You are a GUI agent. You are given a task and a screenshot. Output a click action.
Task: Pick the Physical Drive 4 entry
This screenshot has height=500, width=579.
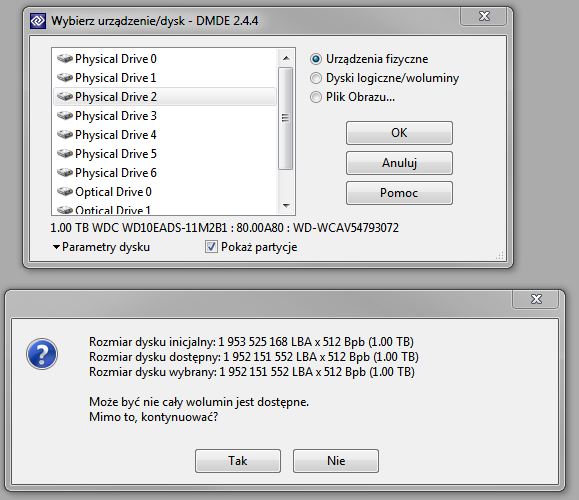pos(165,135)
